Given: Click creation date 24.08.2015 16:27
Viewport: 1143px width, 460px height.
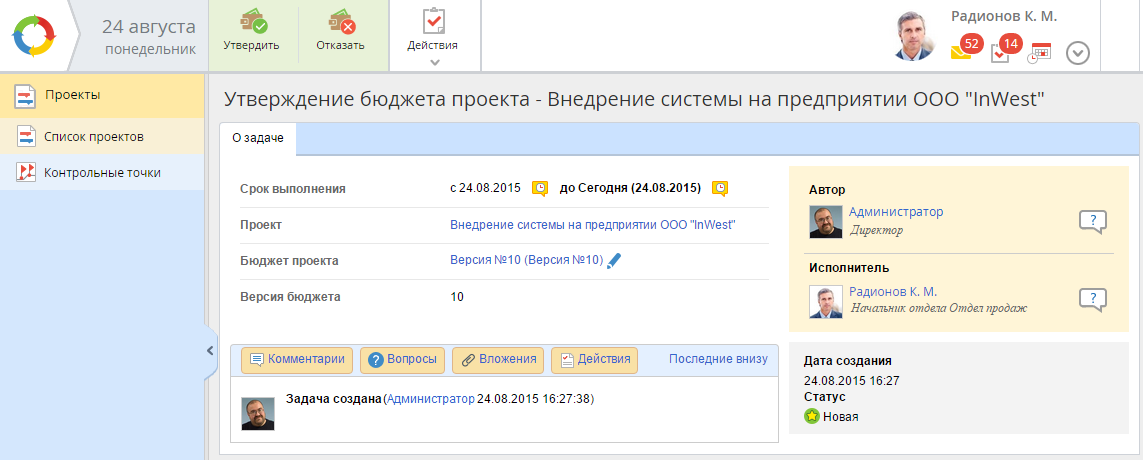Looking at the screenshot, I should tap(851, 380).
